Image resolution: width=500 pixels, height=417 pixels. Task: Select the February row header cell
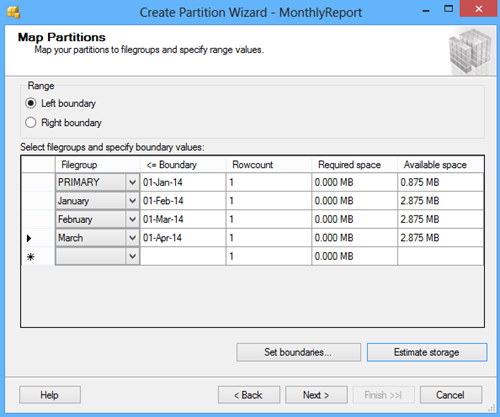38,219
